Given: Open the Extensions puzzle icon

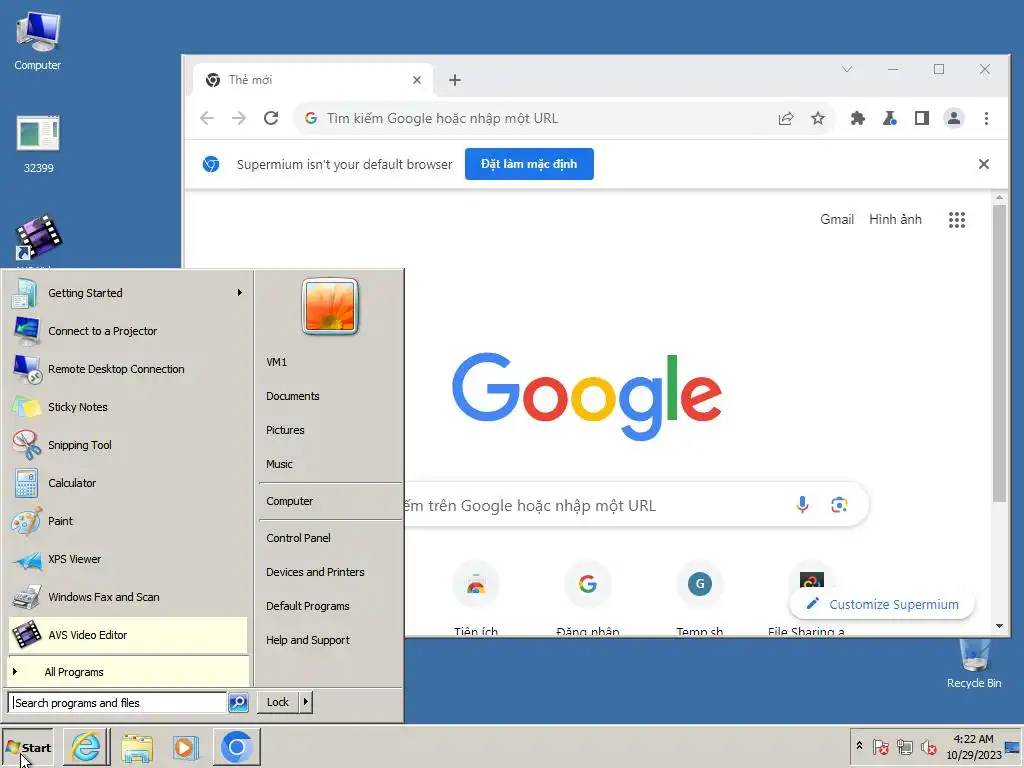Looking at the screenshot, I should (857, 118).
